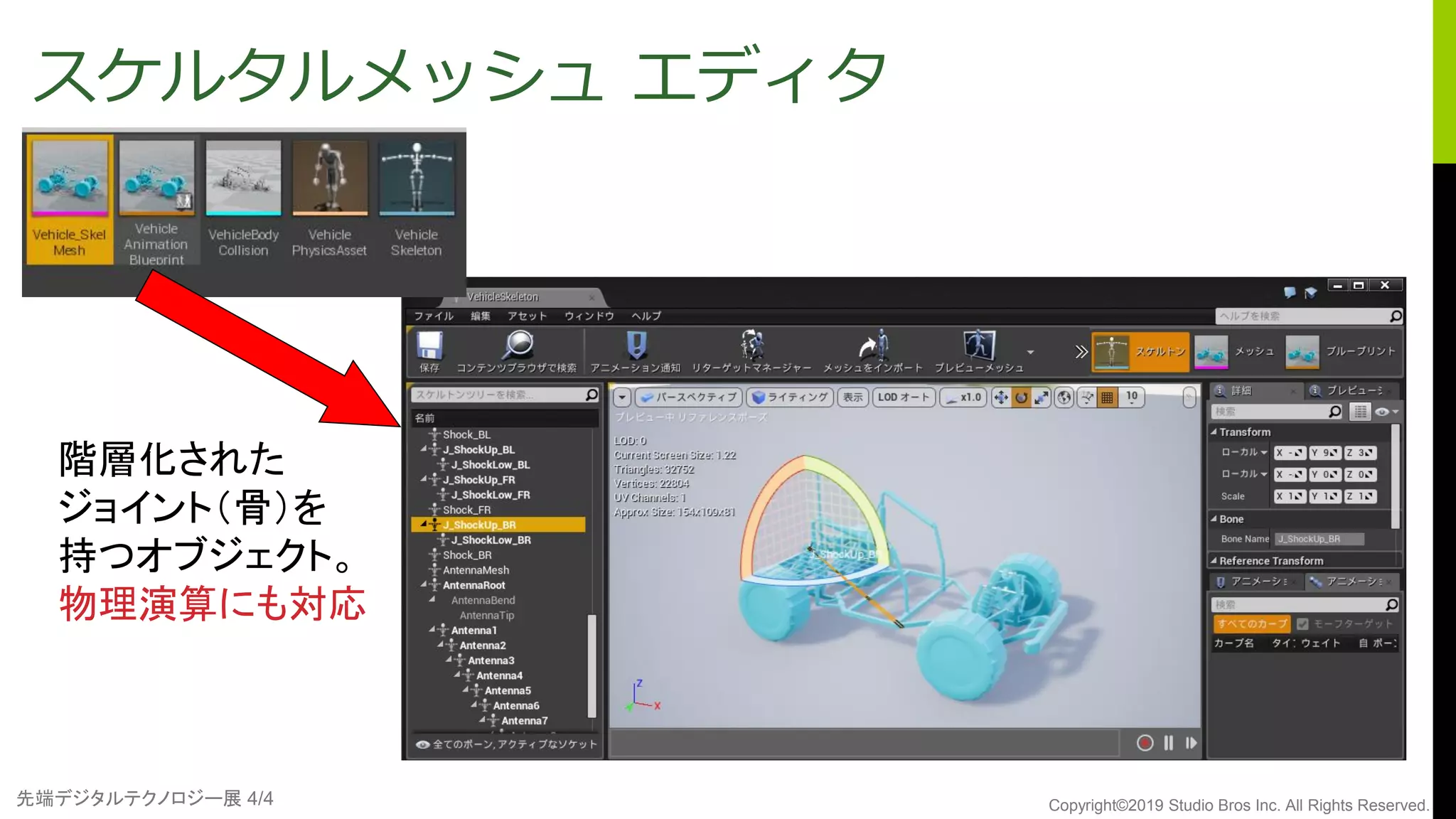Switch to the メッシュ mode tab
This screenshot has width=1456, height=819.
[1237, 351]
